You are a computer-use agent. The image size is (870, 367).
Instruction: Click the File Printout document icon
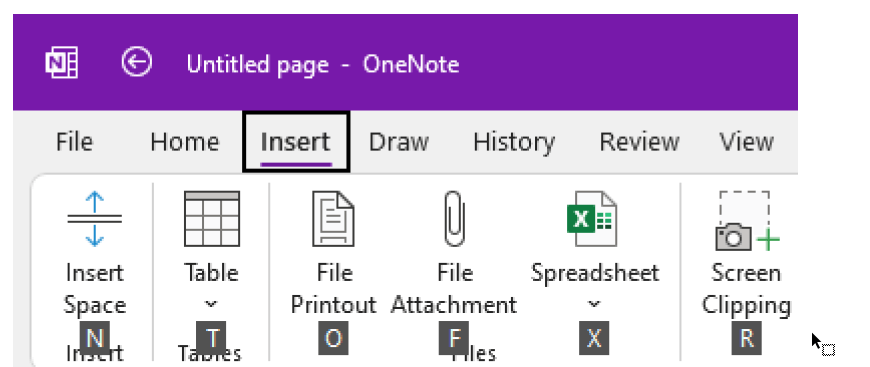pyautogui.click(x=333, y=219)
